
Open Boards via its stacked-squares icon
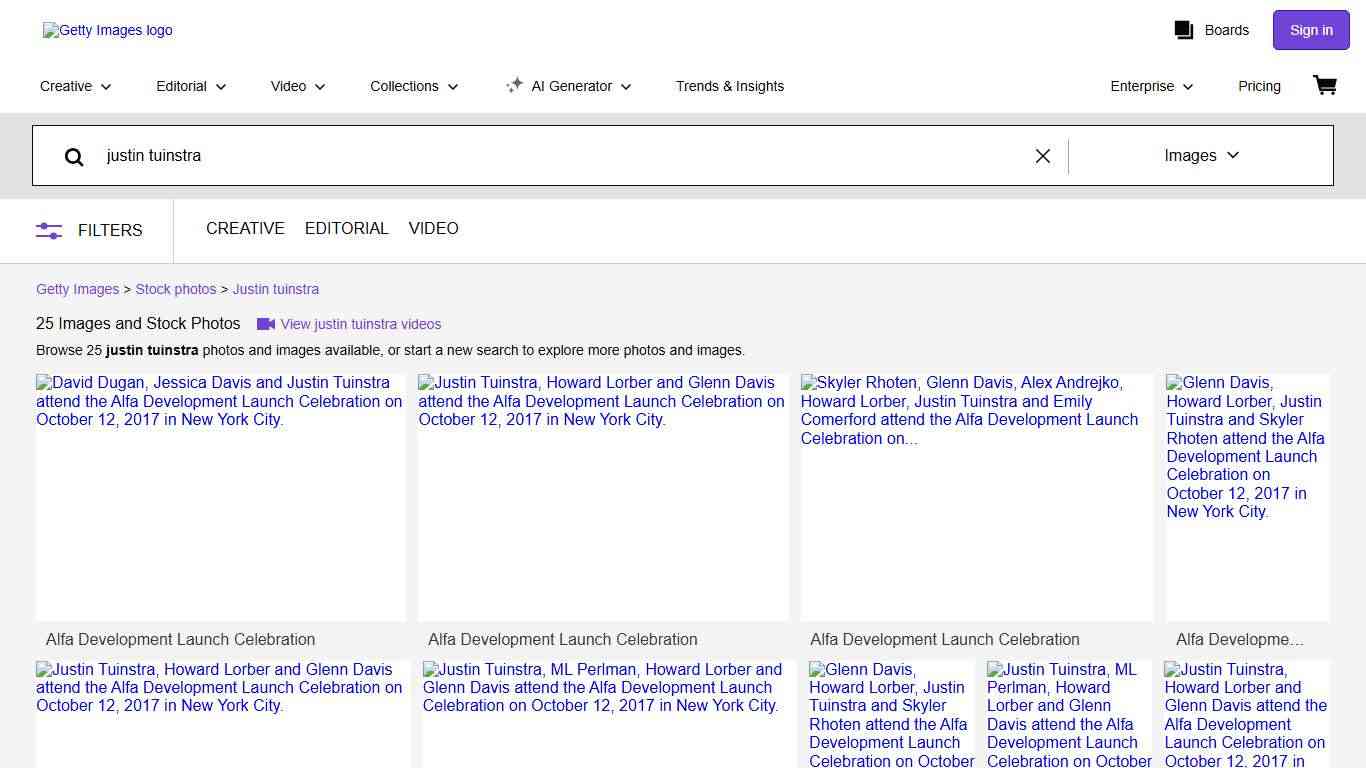[x=1184, y=30]
